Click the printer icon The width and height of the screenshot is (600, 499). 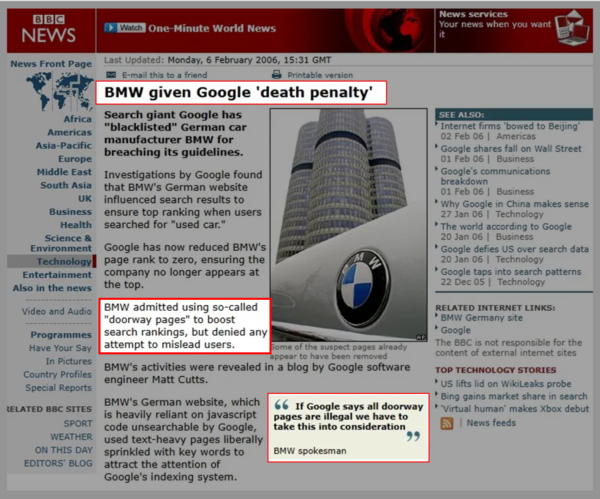click(276, 75)
